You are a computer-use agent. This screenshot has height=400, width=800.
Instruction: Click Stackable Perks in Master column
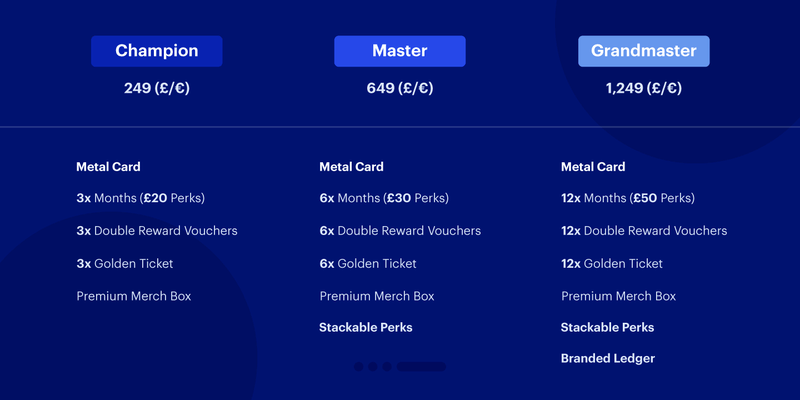pyautogui.click(x=366, y=328)
